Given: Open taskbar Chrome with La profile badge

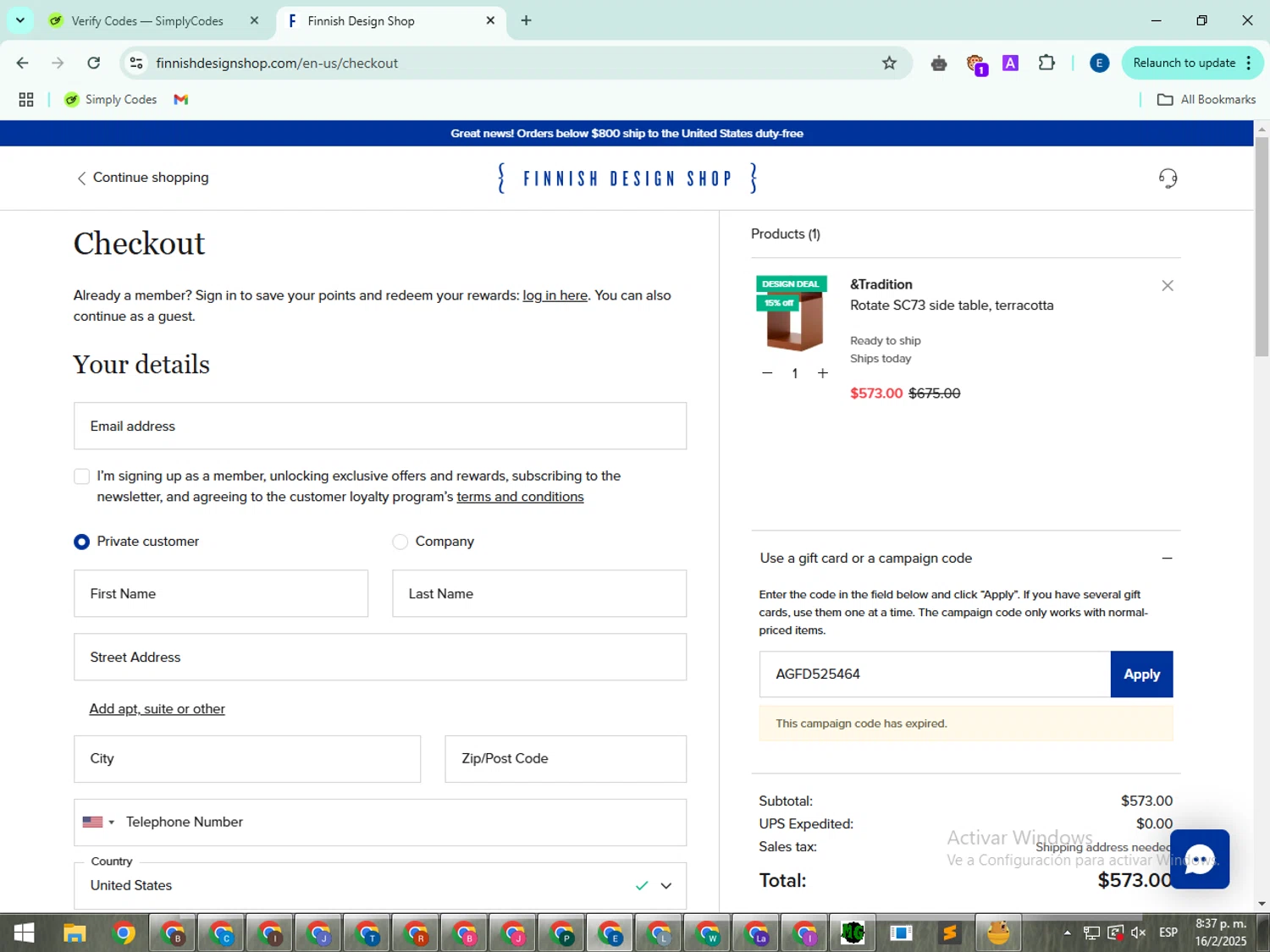Looking at the screenshot, I should point(756,933).
